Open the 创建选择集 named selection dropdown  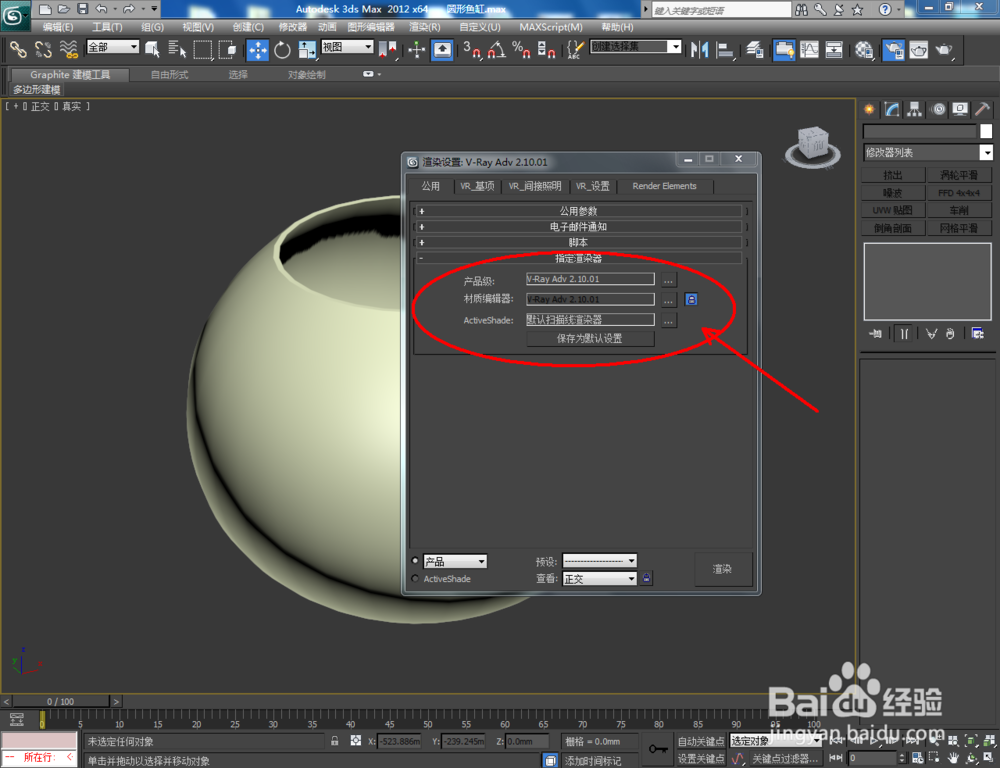636,47
